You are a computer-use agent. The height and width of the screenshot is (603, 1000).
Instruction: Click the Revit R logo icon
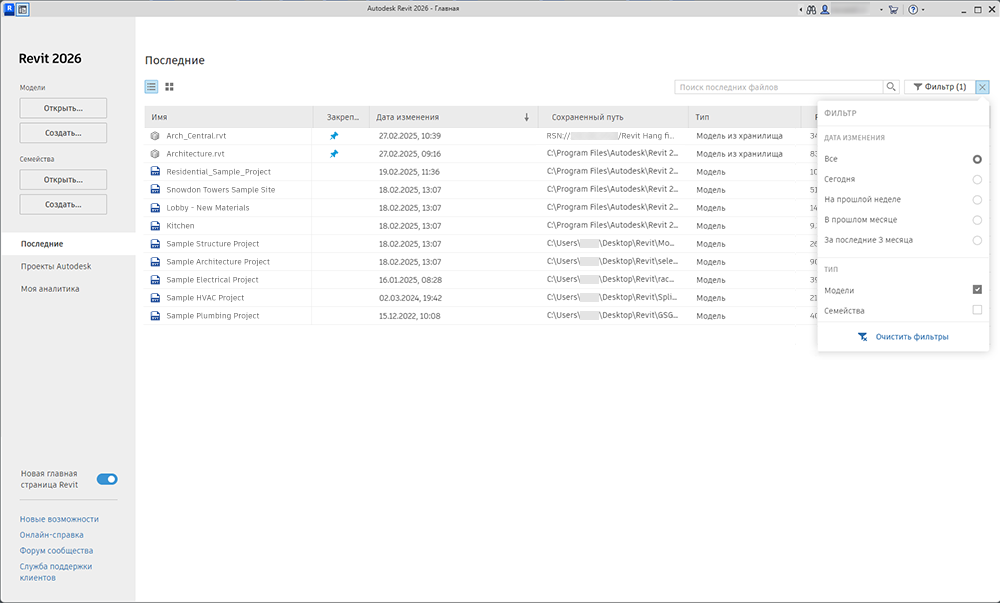coord(9,10)
